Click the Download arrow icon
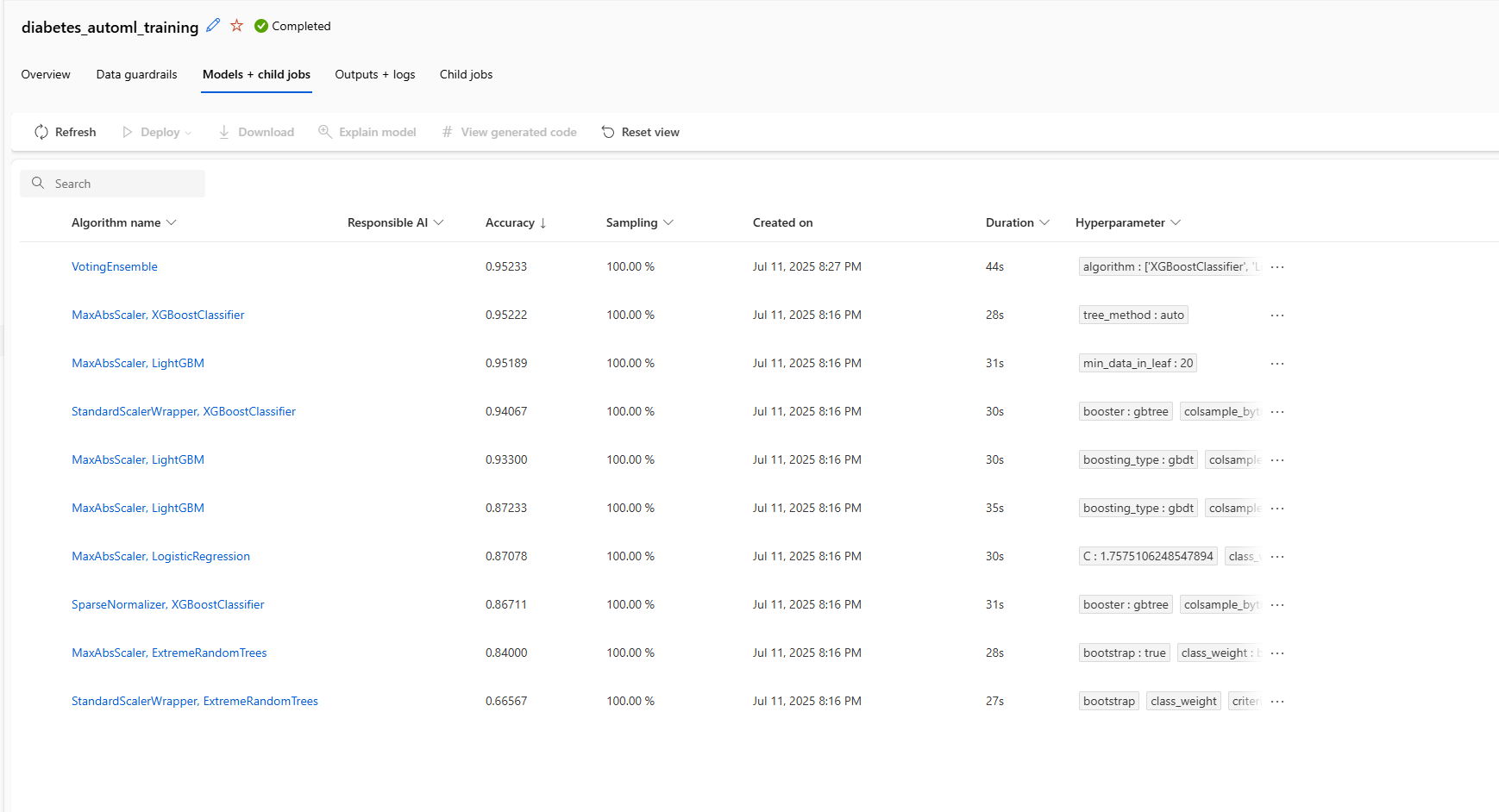This screenshot has height=812, width=1499. 224,132
